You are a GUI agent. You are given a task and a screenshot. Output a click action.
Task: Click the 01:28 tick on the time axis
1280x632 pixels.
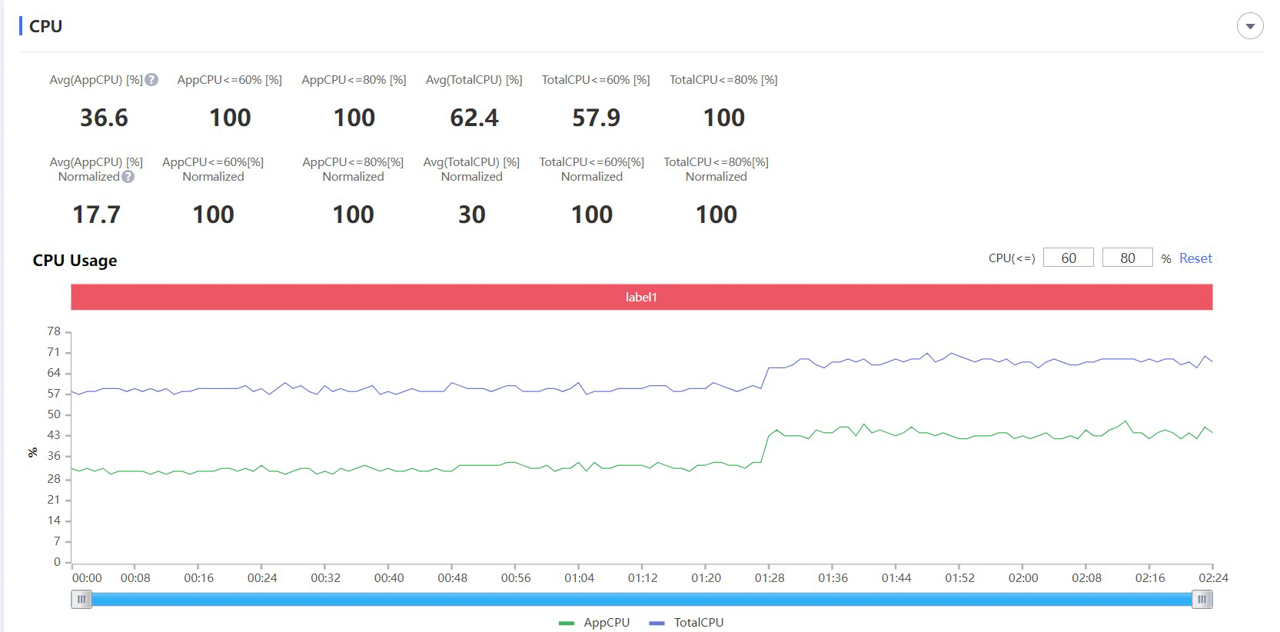point(769,578)
